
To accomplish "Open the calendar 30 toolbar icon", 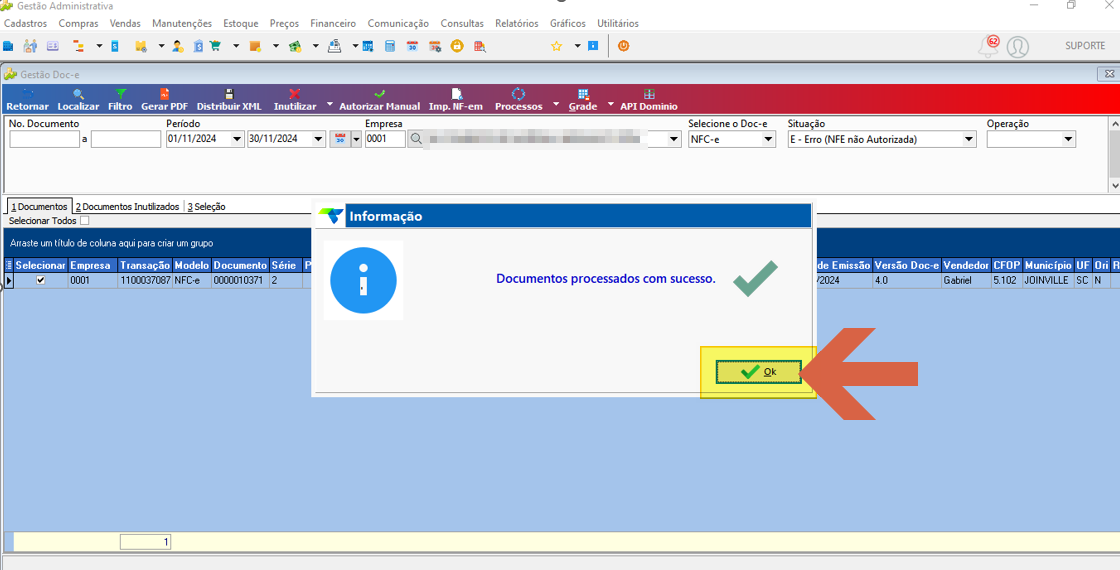I will coord(412,46).
